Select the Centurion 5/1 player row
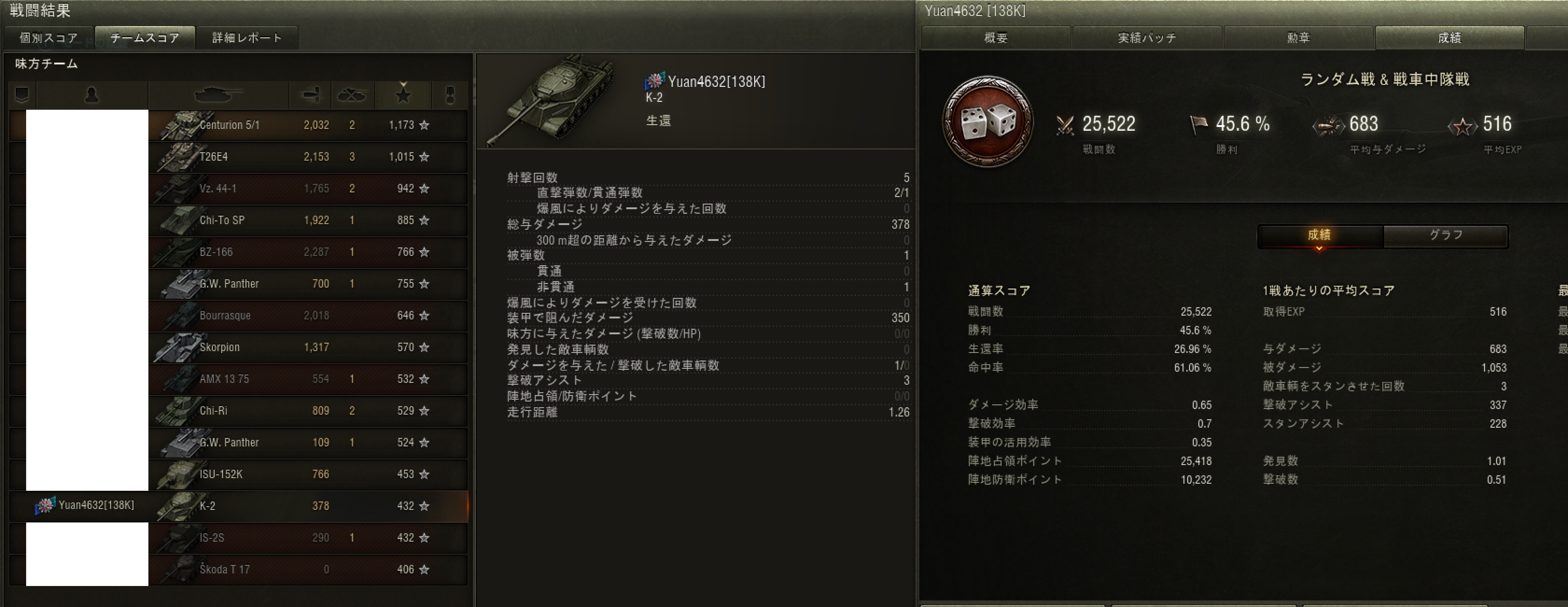Image resolution: width=1568 pixels, height=607 pixels. point(238,126)
